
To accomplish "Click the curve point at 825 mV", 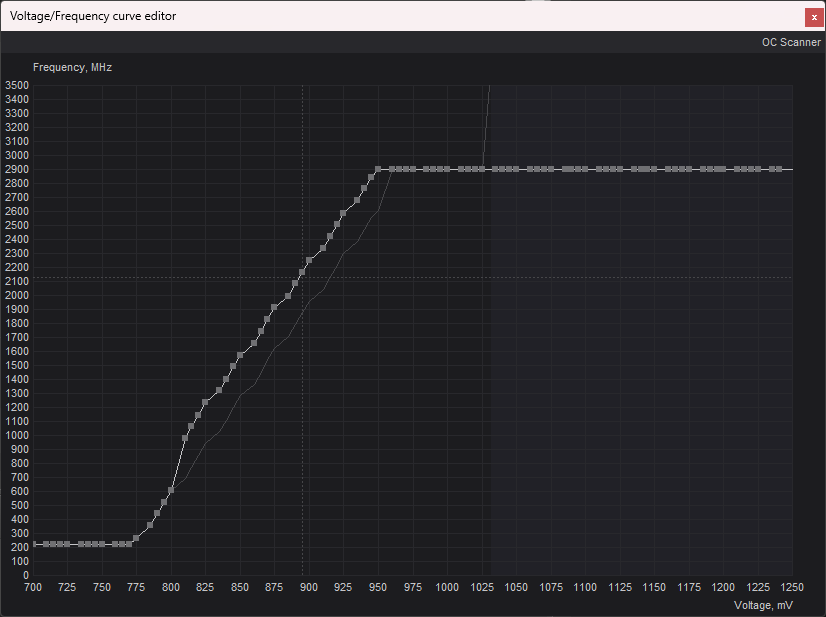I will point(205,402).
